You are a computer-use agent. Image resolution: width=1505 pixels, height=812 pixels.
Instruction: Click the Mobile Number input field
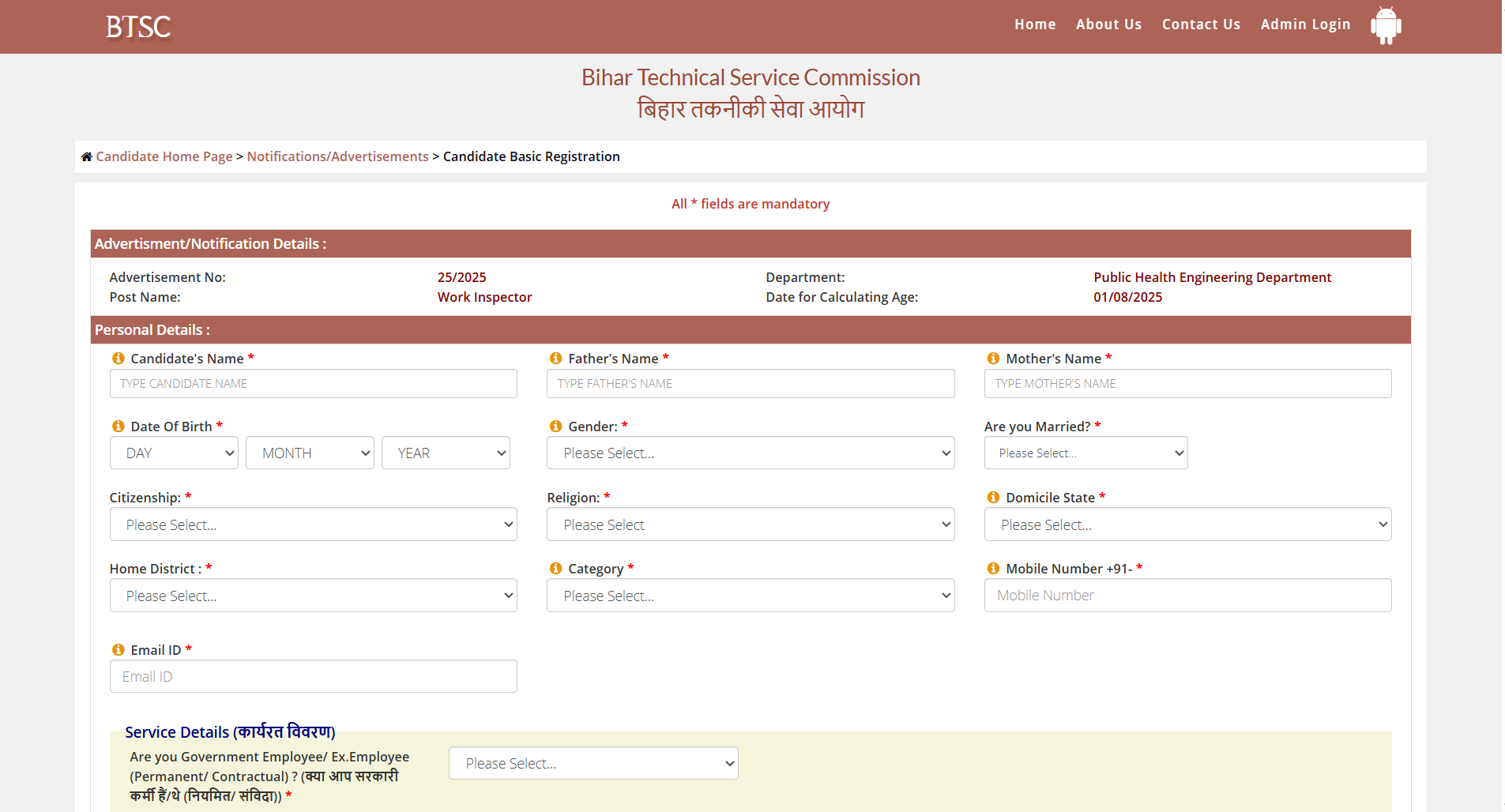(x=1187, y=596)
